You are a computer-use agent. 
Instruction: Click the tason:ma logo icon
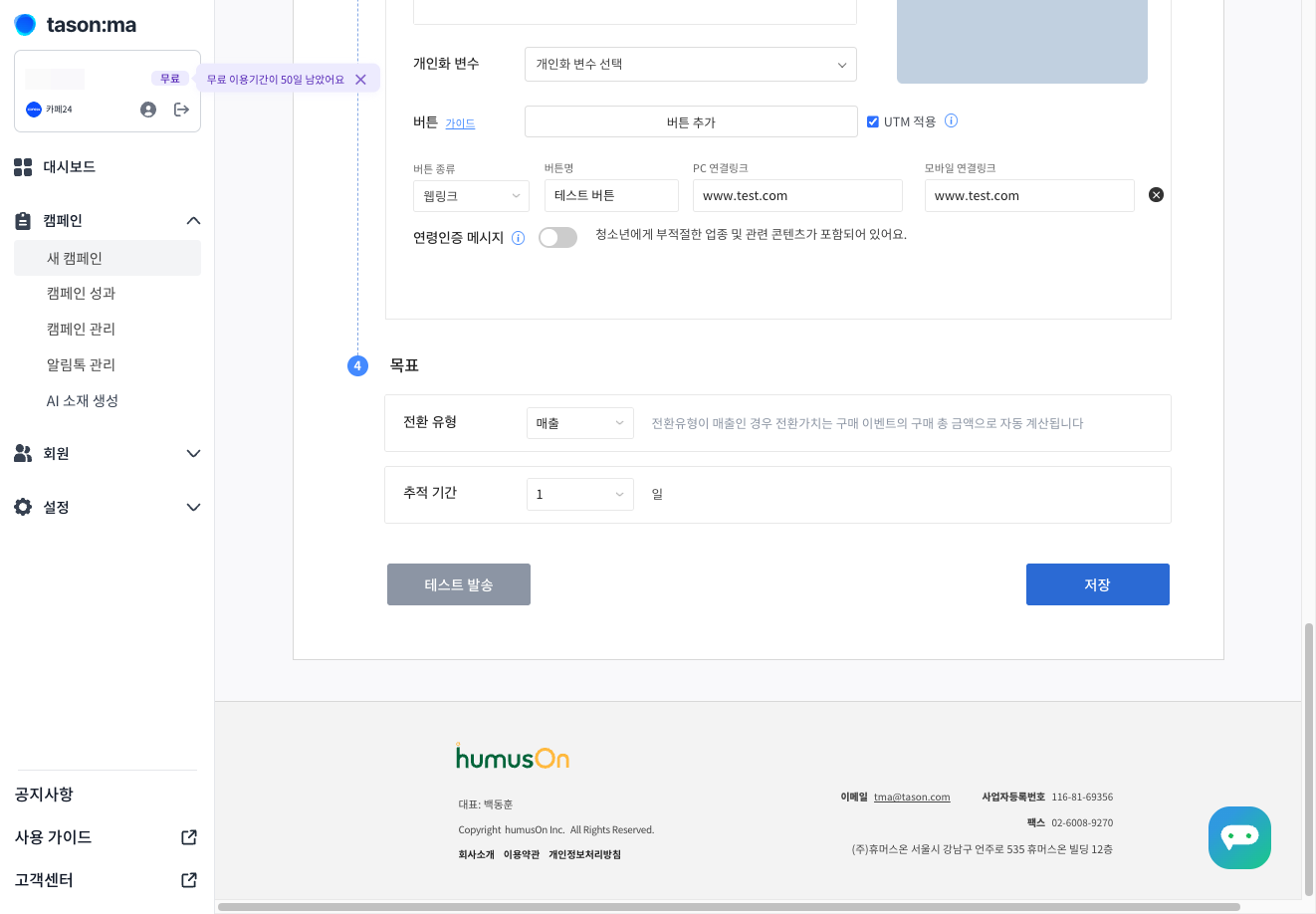click(25, 25)
